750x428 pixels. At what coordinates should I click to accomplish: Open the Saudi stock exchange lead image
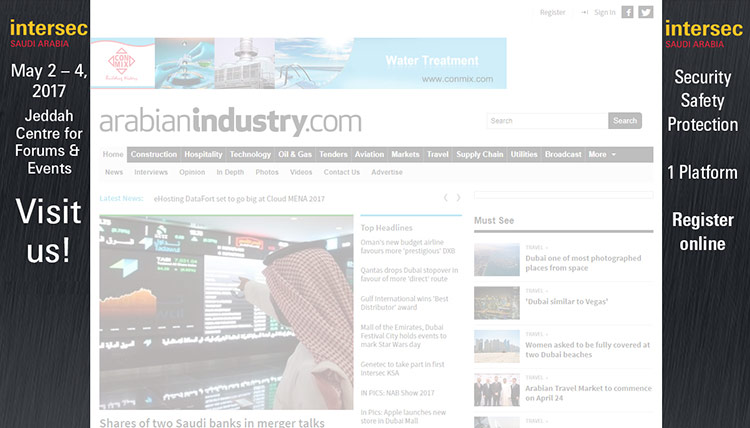pyautogui.click(x=226, y=312)
